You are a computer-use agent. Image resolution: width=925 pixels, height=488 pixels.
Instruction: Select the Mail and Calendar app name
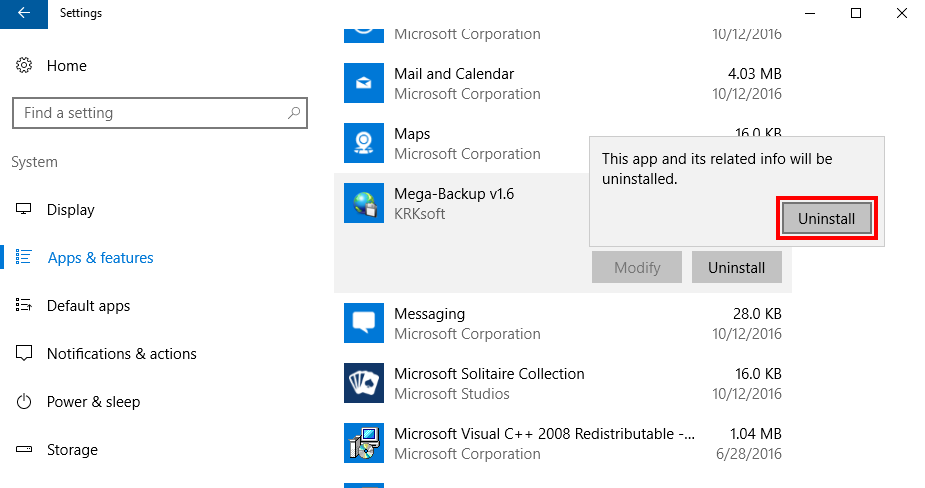(454, 74)
